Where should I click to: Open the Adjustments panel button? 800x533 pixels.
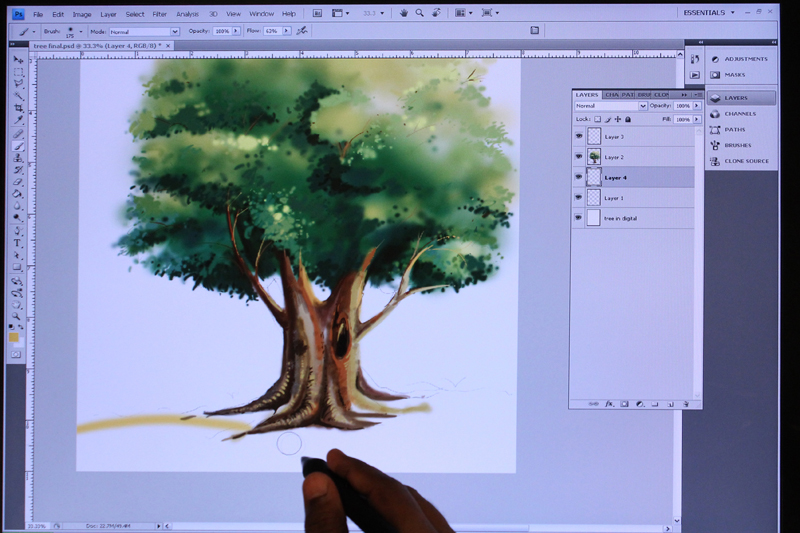(x=741, y=59)
